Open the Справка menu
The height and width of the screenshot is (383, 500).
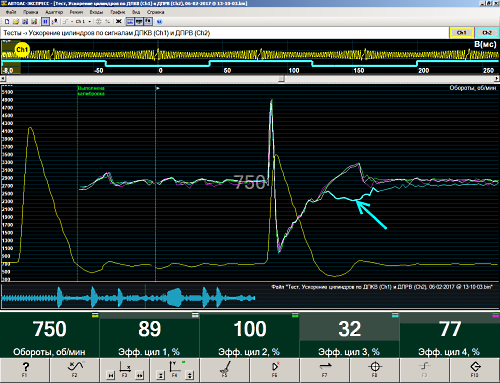pyautogui.click(x=156, y=12)
